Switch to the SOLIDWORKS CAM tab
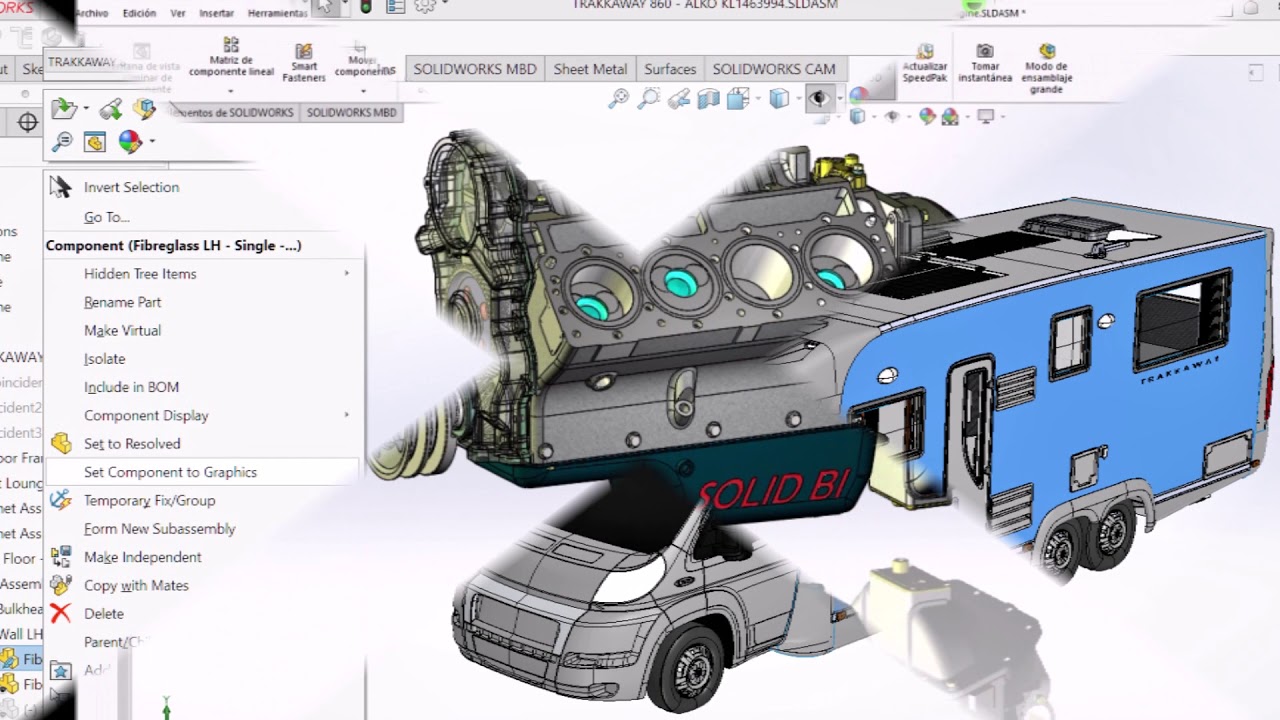 pos(774,69)
